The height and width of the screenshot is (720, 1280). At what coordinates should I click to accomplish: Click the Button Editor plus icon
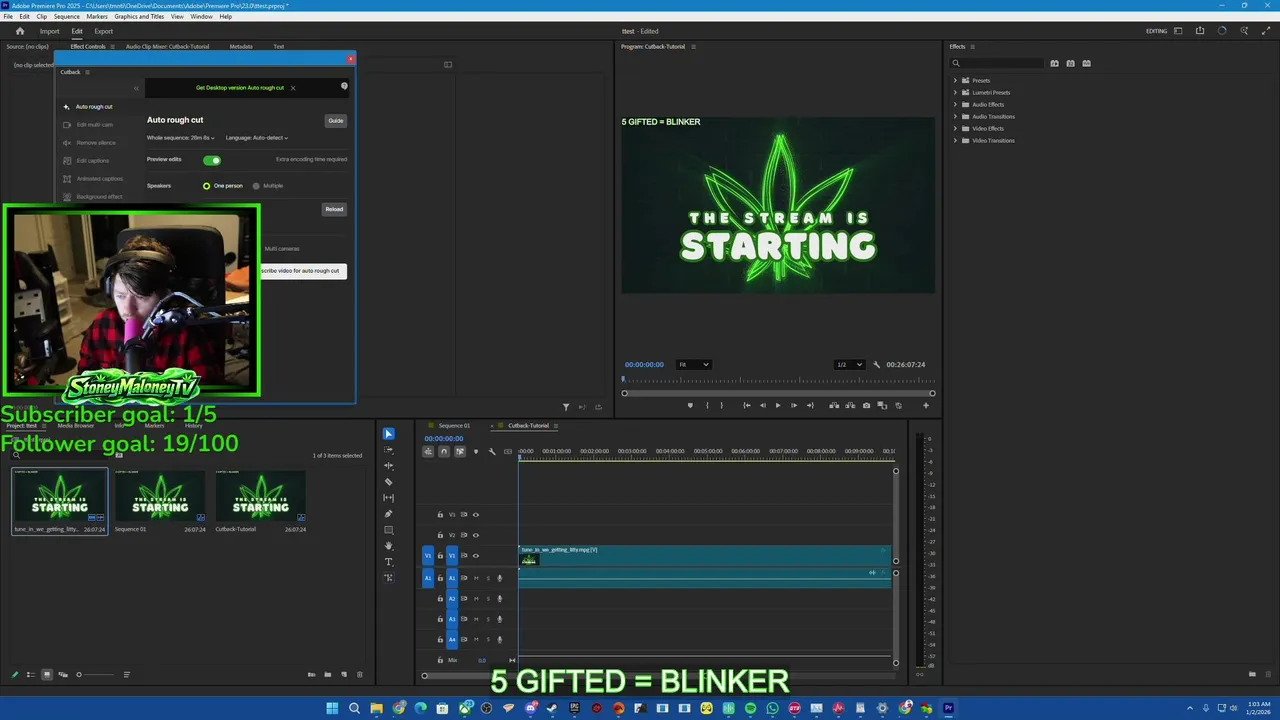(926, 405)
